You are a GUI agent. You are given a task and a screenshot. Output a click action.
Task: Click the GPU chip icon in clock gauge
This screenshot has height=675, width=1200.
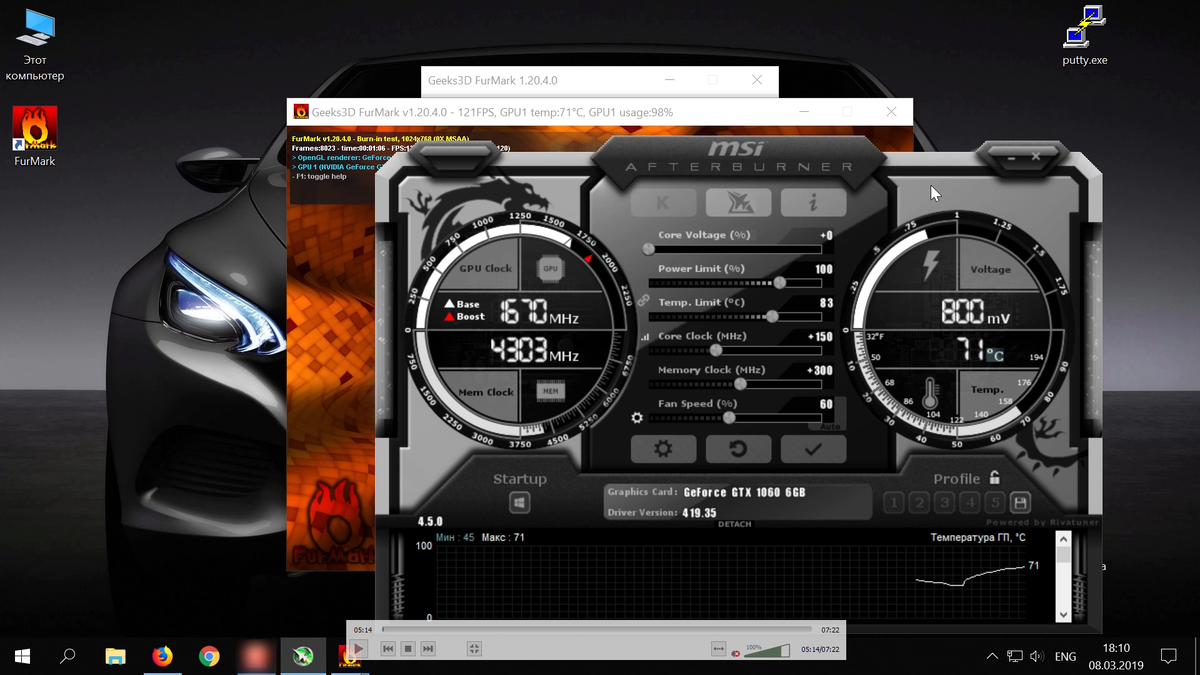[x=550, y=268]
